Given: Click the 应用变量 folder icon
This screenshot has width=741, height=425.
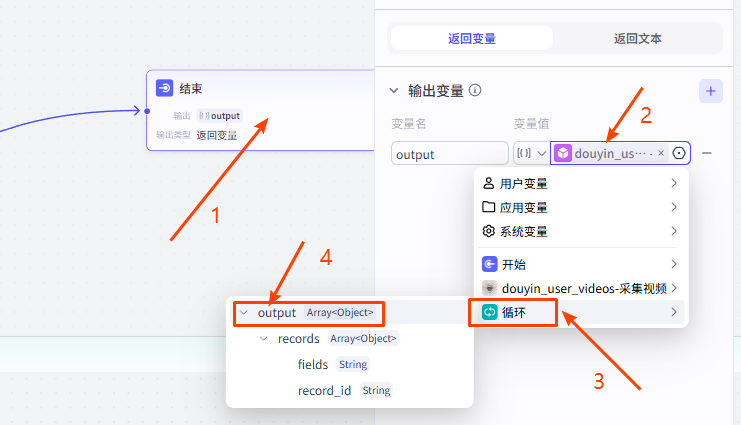Looking at the screenshot, I should 488,207.
